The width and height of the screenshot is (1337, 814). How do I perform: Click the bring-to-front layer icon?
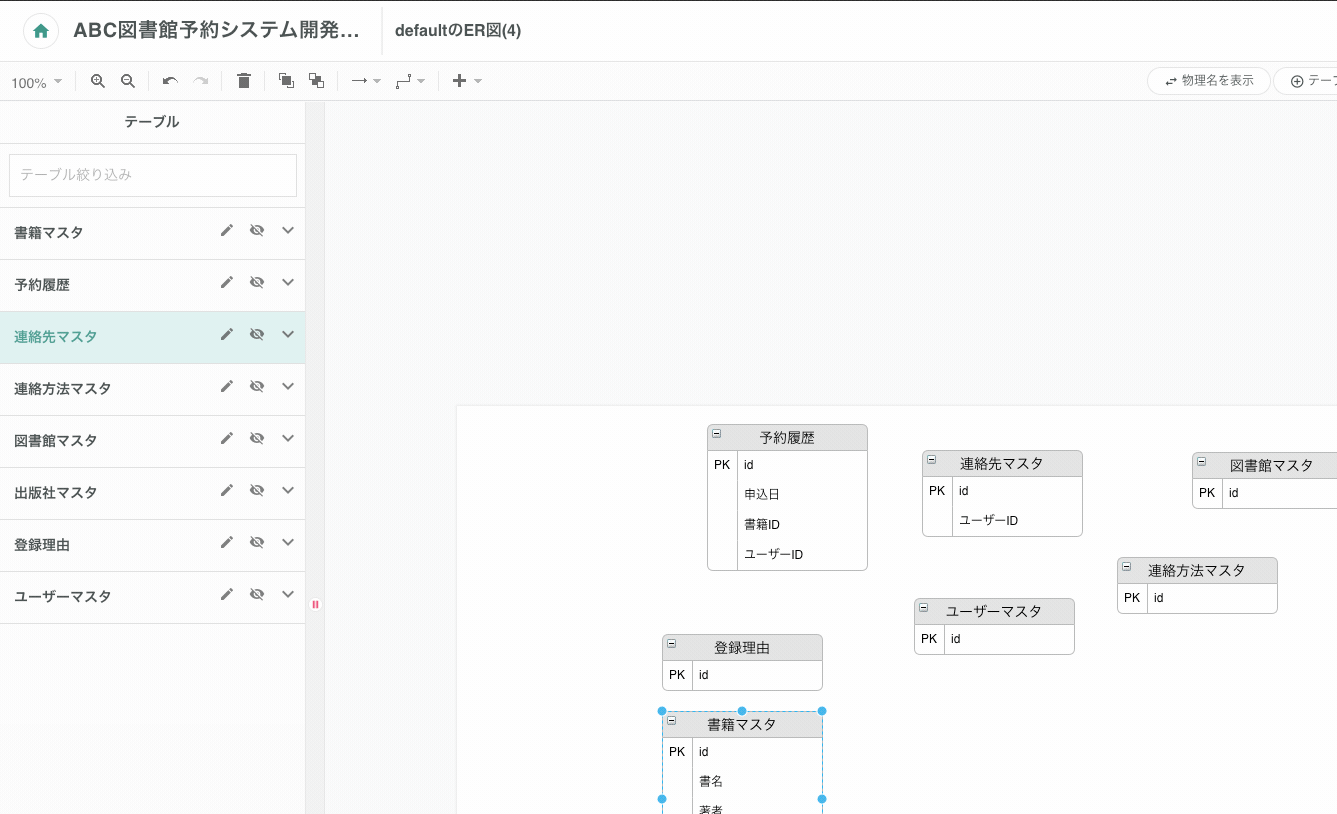coord(286,80)
